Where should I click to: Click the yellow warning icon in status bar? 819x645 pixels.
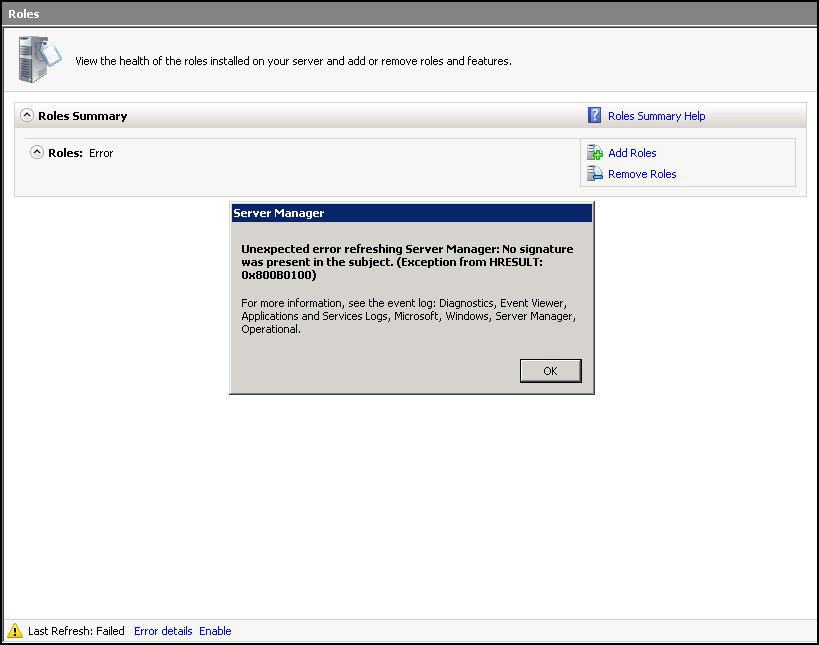[x=15, y=630]
